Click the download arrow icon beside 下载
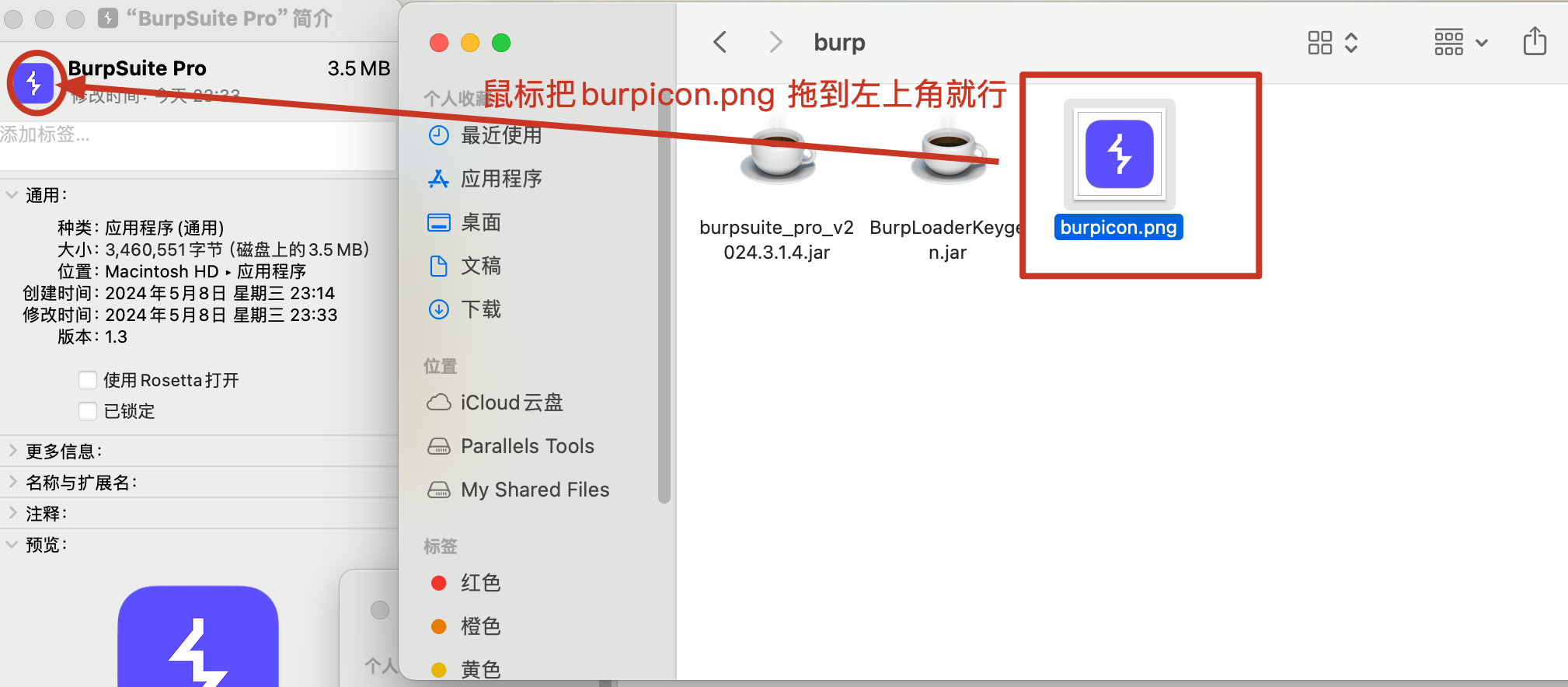1568x687 pixels. click(x=439, y=309)
